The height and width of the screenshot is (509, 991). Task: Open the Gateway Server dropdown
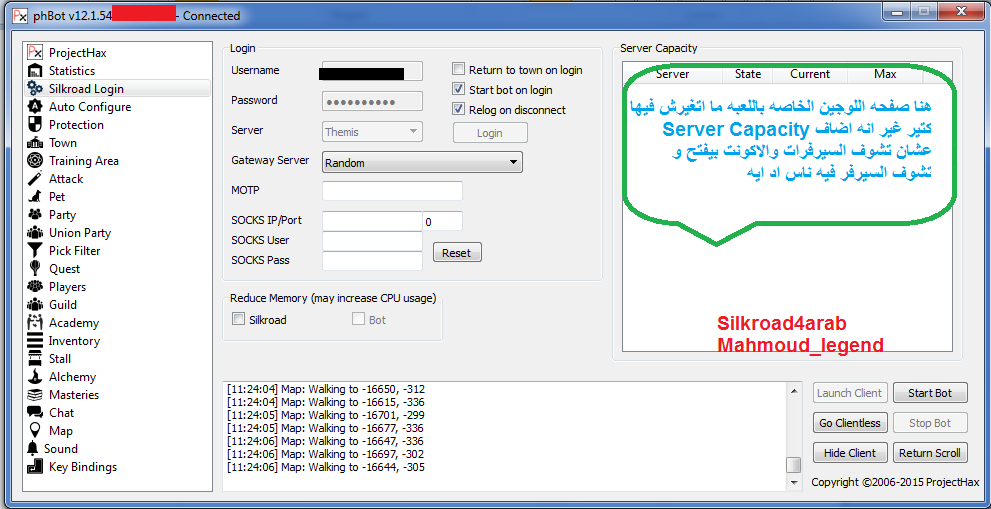pyautogui.click(x=422, y=163)
